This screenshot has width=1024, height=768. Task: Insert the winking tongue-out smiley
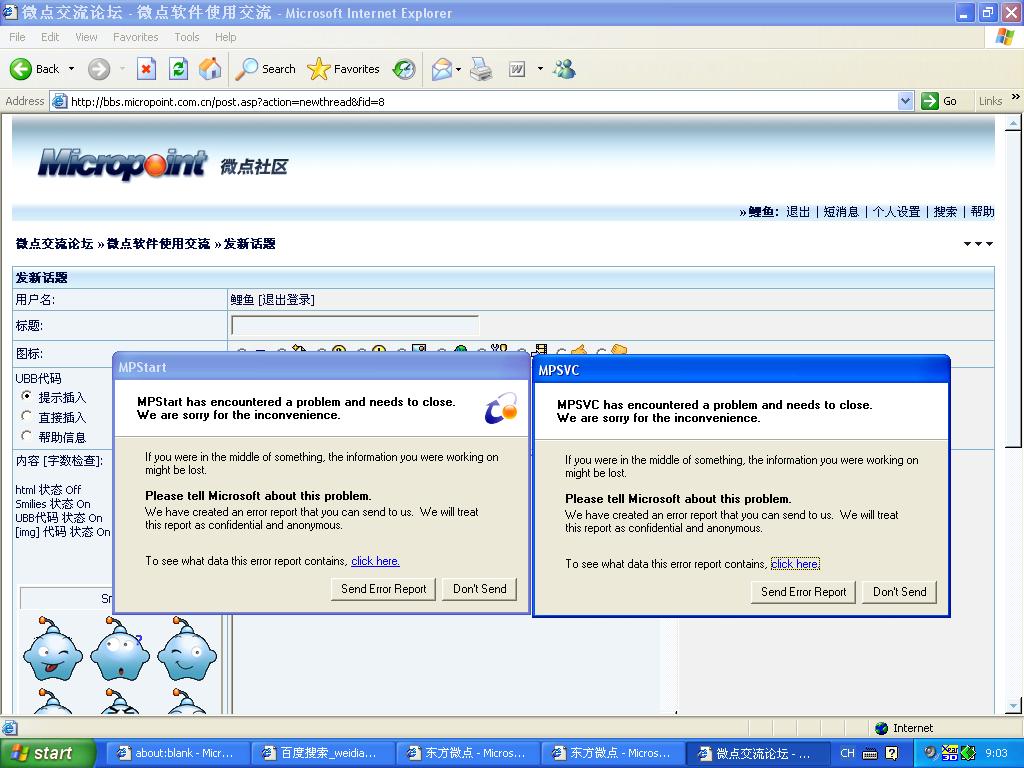(x=53, y=649)
